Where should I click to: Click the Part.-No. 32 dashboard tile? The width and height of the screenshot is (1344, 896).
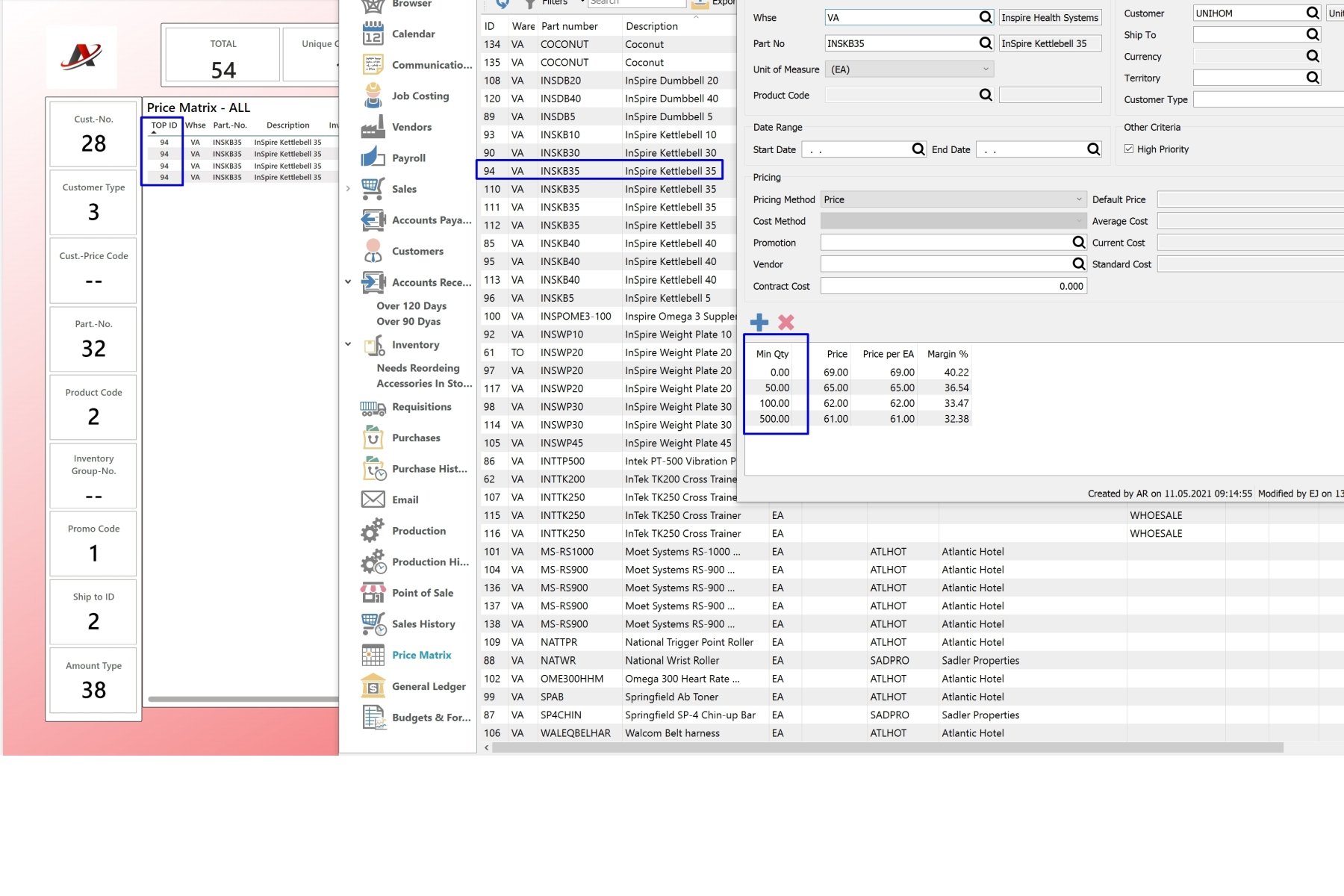(93, 339)
